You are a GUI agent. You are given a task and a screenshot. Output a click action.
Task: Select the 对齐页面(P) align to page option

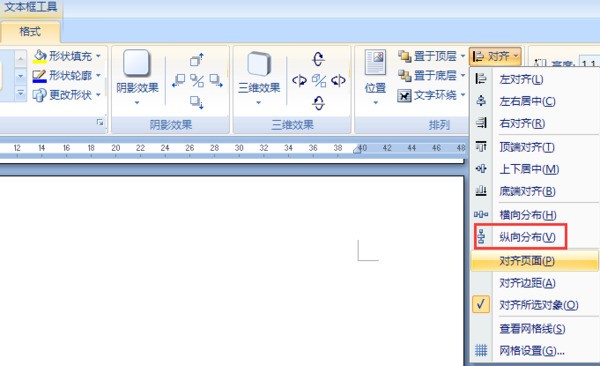[535, 261]
